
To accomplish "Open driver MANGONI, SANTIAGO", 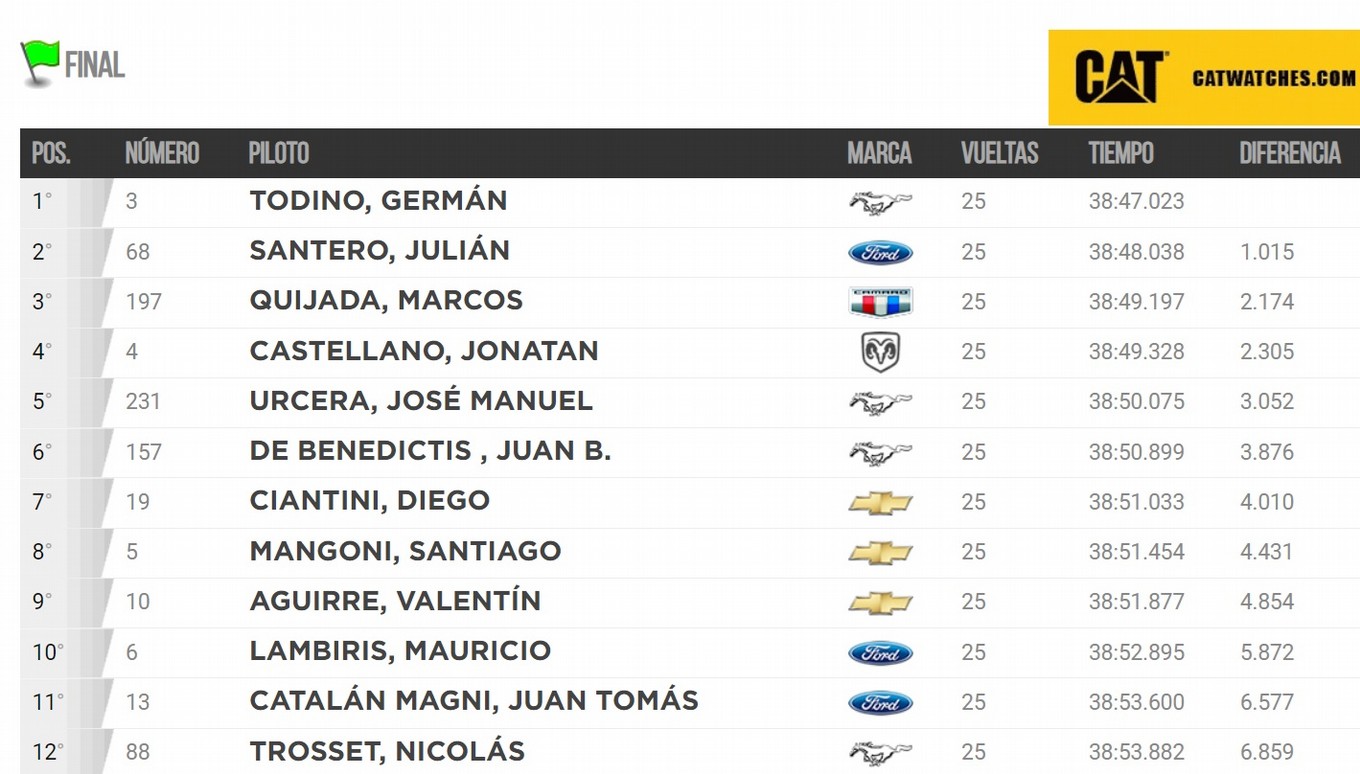I will tap(405, 551).
